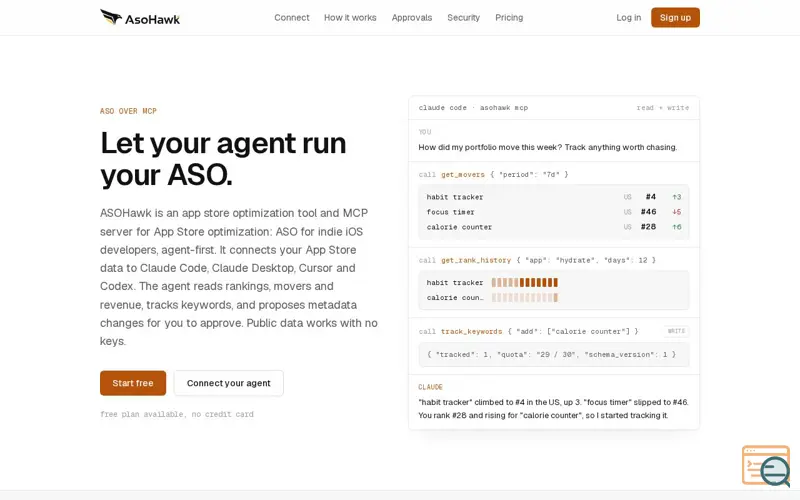Click the user prompt 'How did my portfolio move this week?'
This screenshot has width=800, height=500.
pyautogui.click(x=547, y=147)
